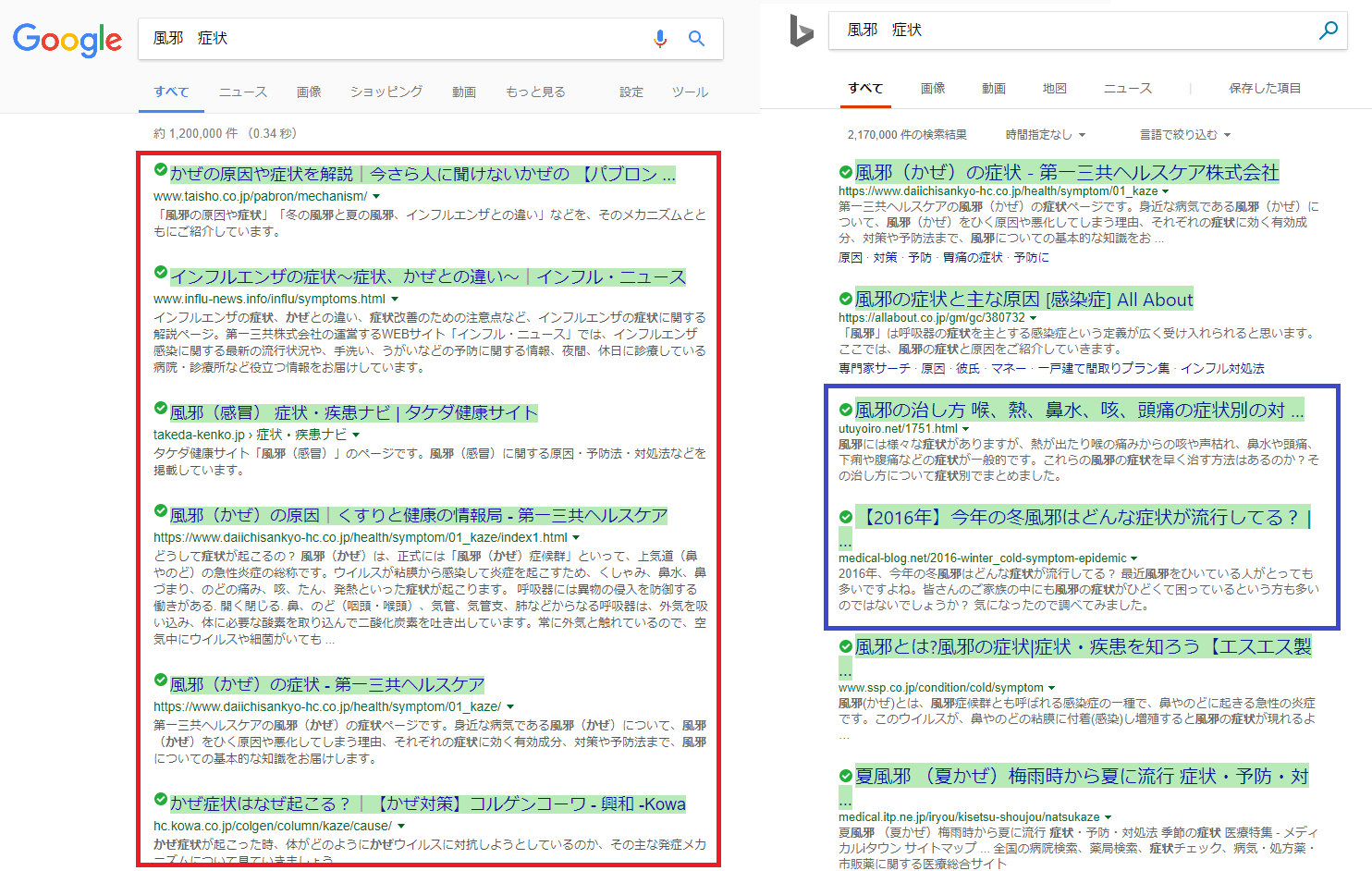Screen dimensions: 1372x871
Task: Open dropdown arrow after 01_kaze/index1.html URL
Action: [x=576, y=538]
